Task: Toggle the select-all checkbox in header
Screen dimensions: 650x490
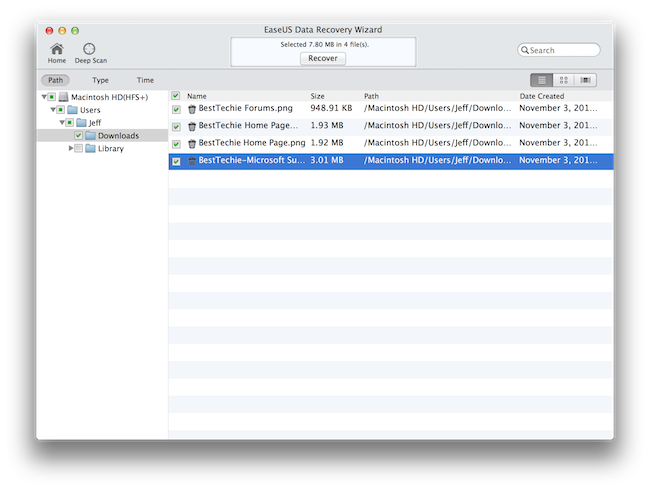Action: [x=176, y=96]
